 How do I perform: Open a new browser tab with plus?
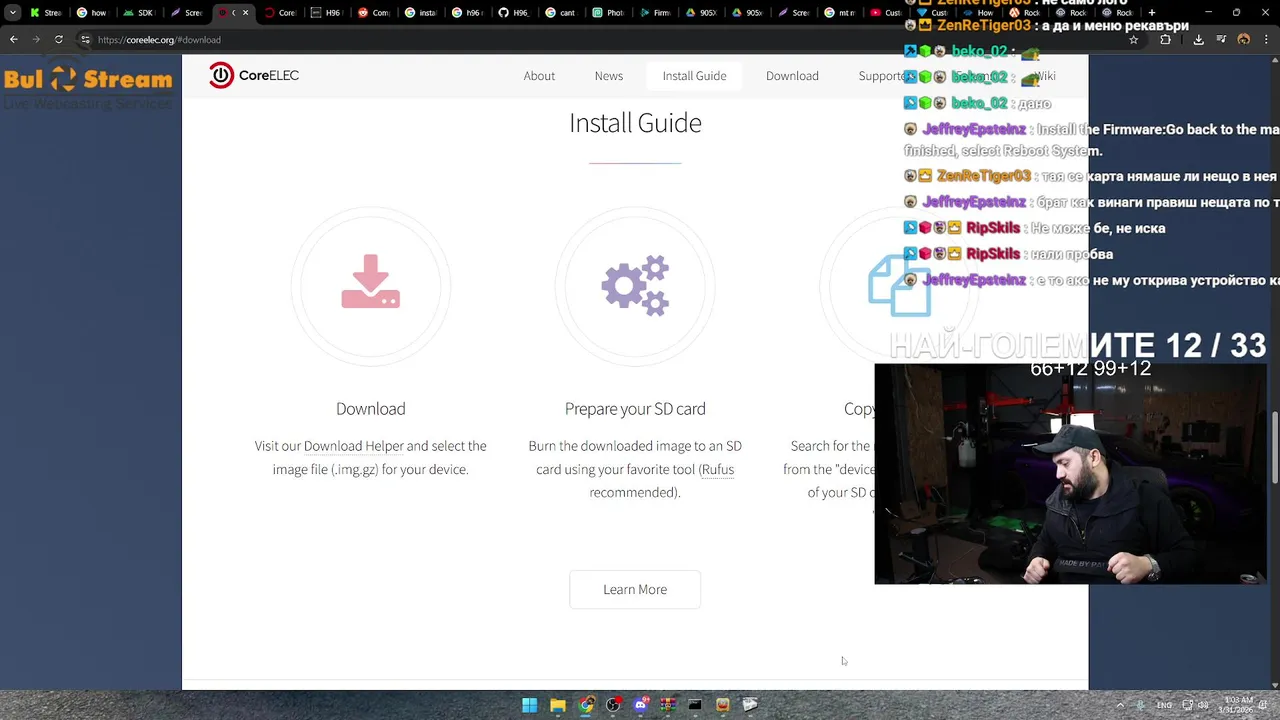coord(1152,13)
